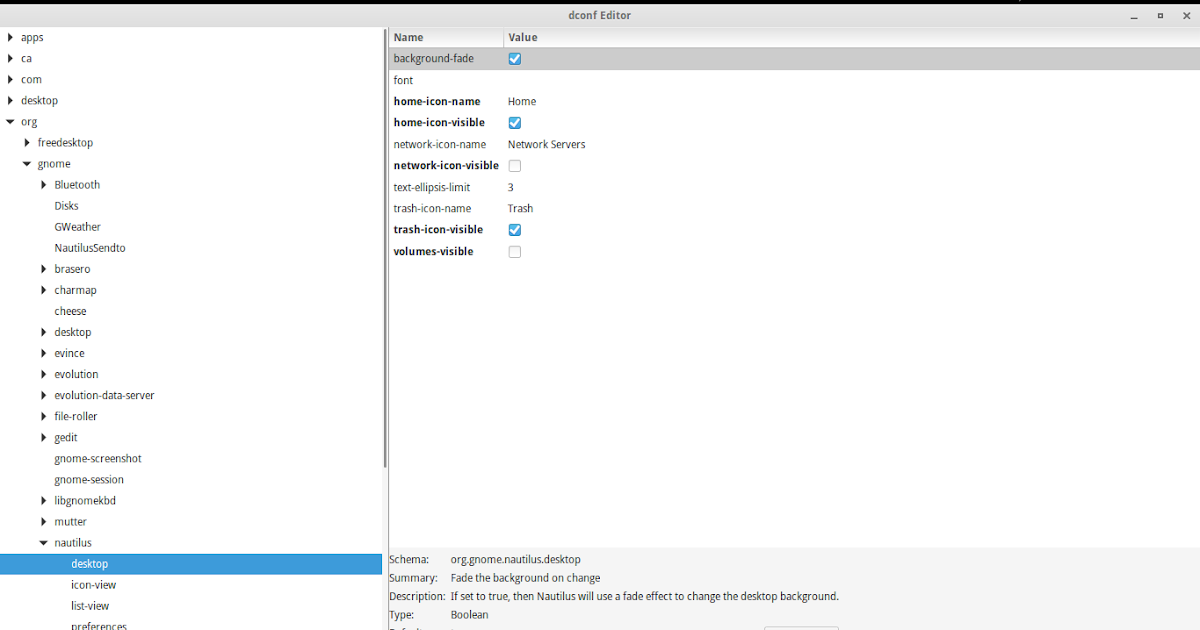Enable the volumes-visible checkbox
Screen dimensions: 1200x630
coord(515,252)
